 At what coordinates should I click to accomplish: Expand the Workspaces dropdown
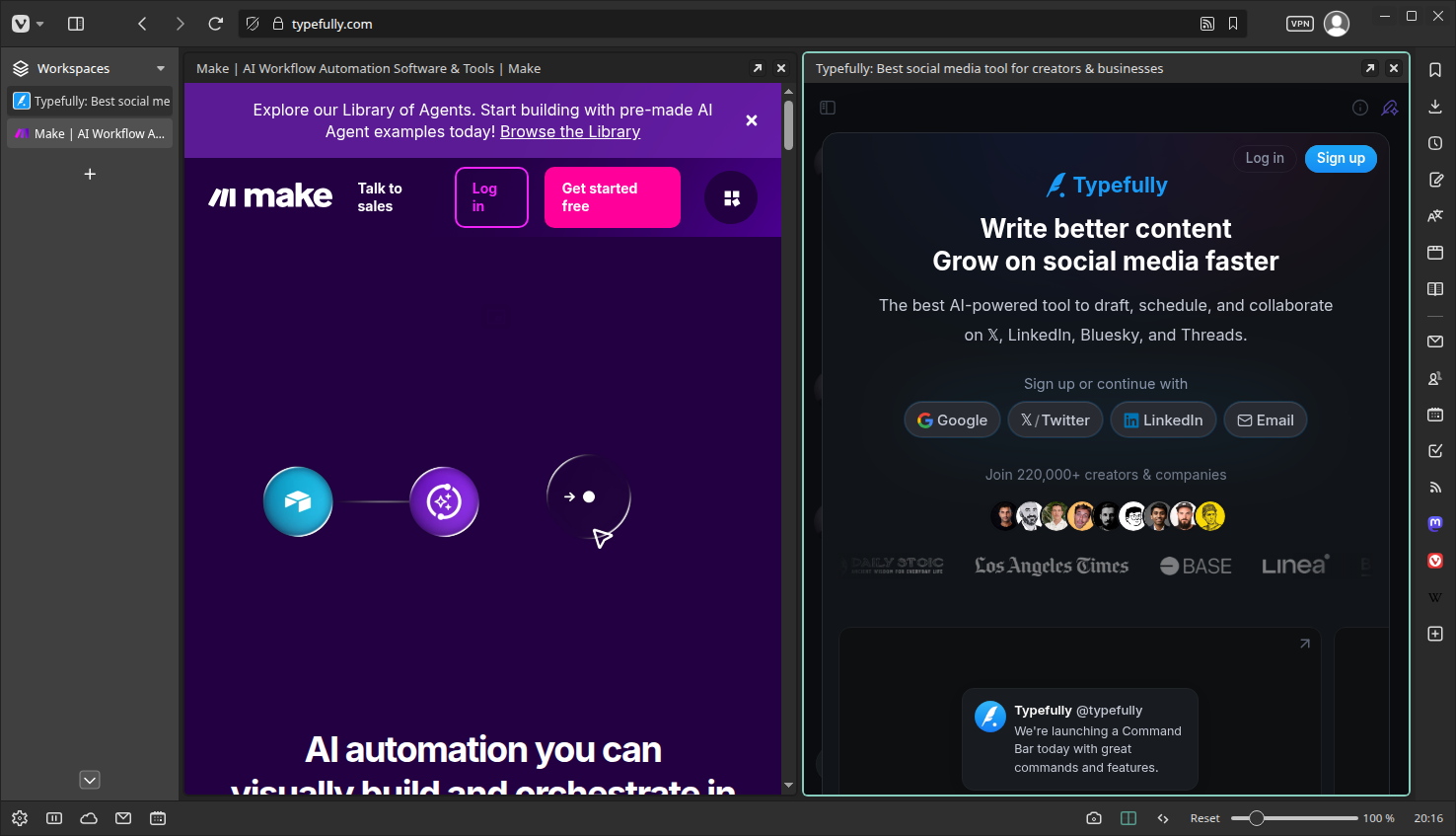point(160,68)
